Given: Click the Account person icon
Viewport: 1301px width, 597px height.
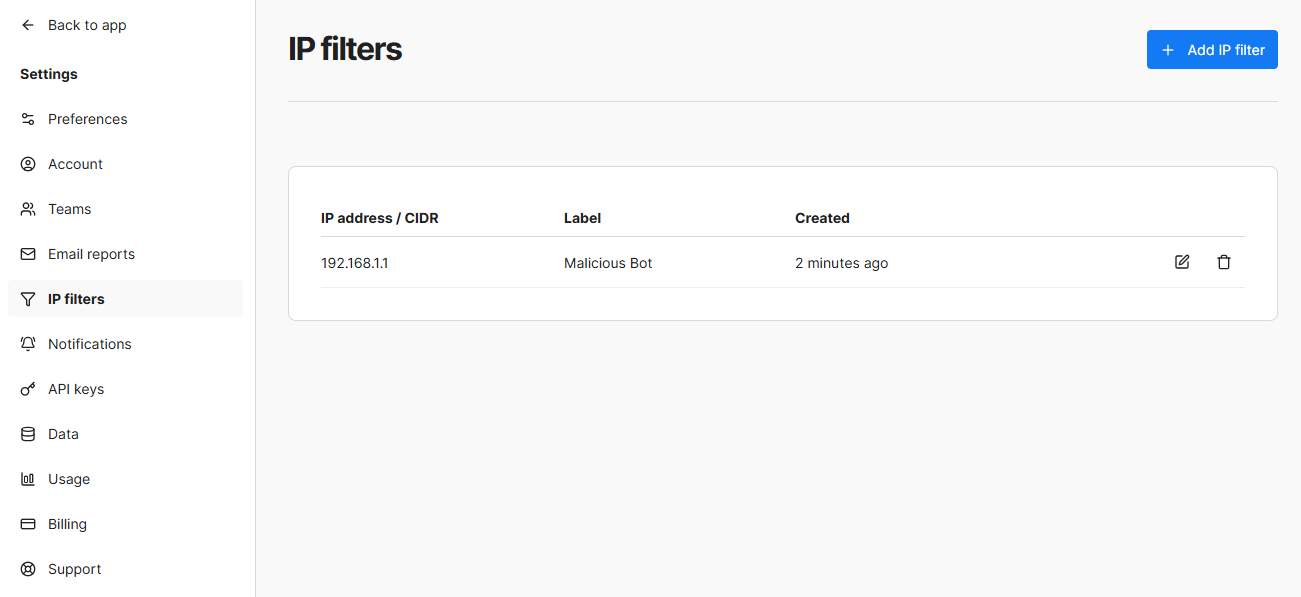Looking at the screenshot, I should point(28,164).
